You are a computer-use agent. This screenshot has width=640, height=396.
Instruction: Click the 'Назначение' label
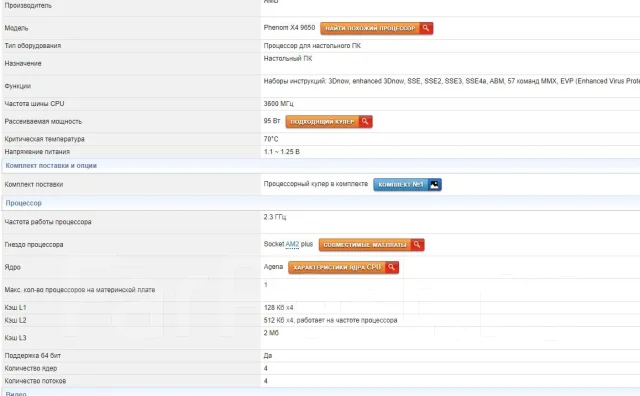[23, 63]
